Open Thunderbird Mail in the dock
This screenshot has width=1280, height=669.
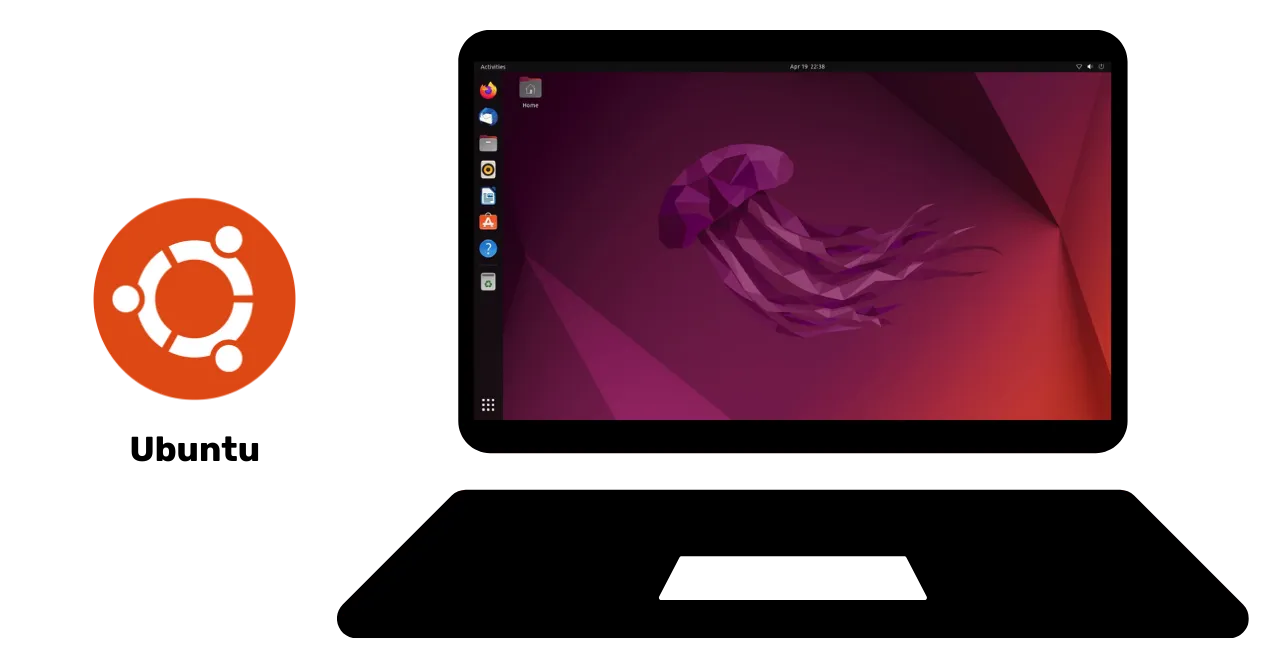click(488, 117)
